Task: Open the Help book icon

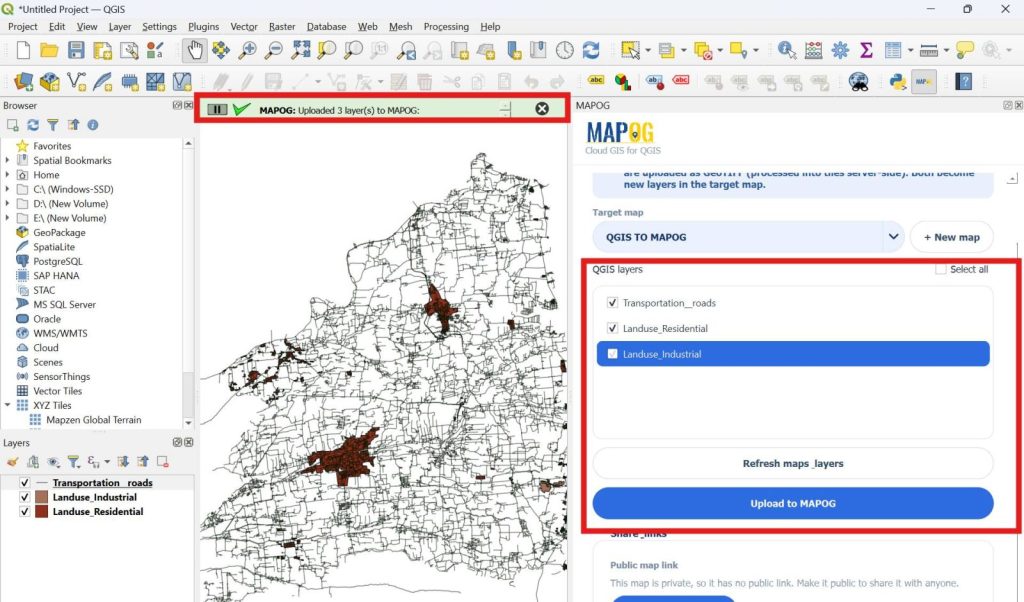Action: click(963, 82)
